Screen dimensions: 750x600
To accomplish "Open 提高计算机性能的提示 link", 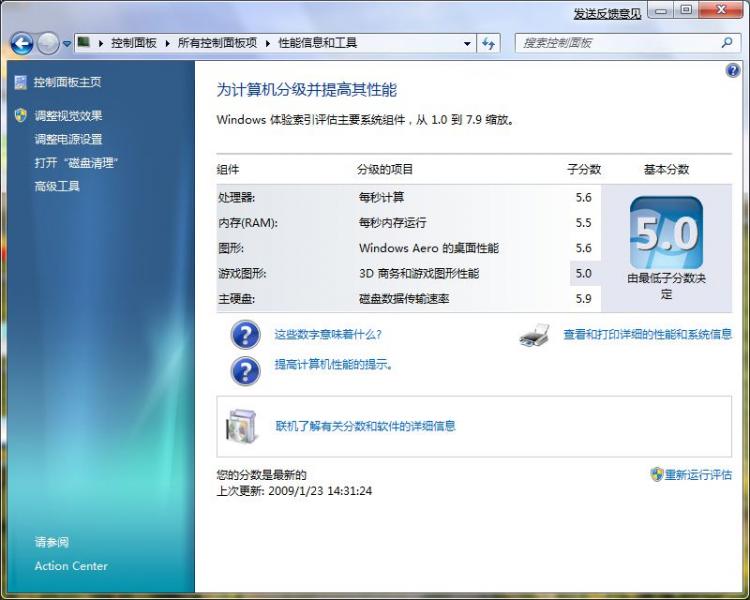I will pos(334,365).
